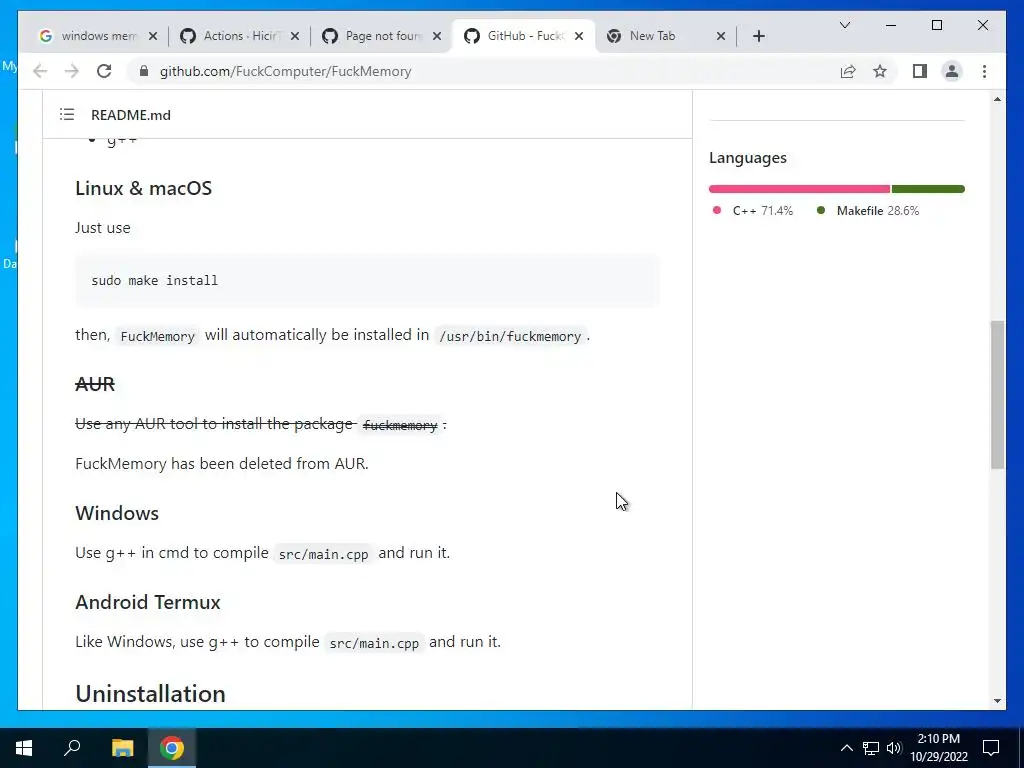
Task: Open README table of contents icon
Action: coord(67,114)
